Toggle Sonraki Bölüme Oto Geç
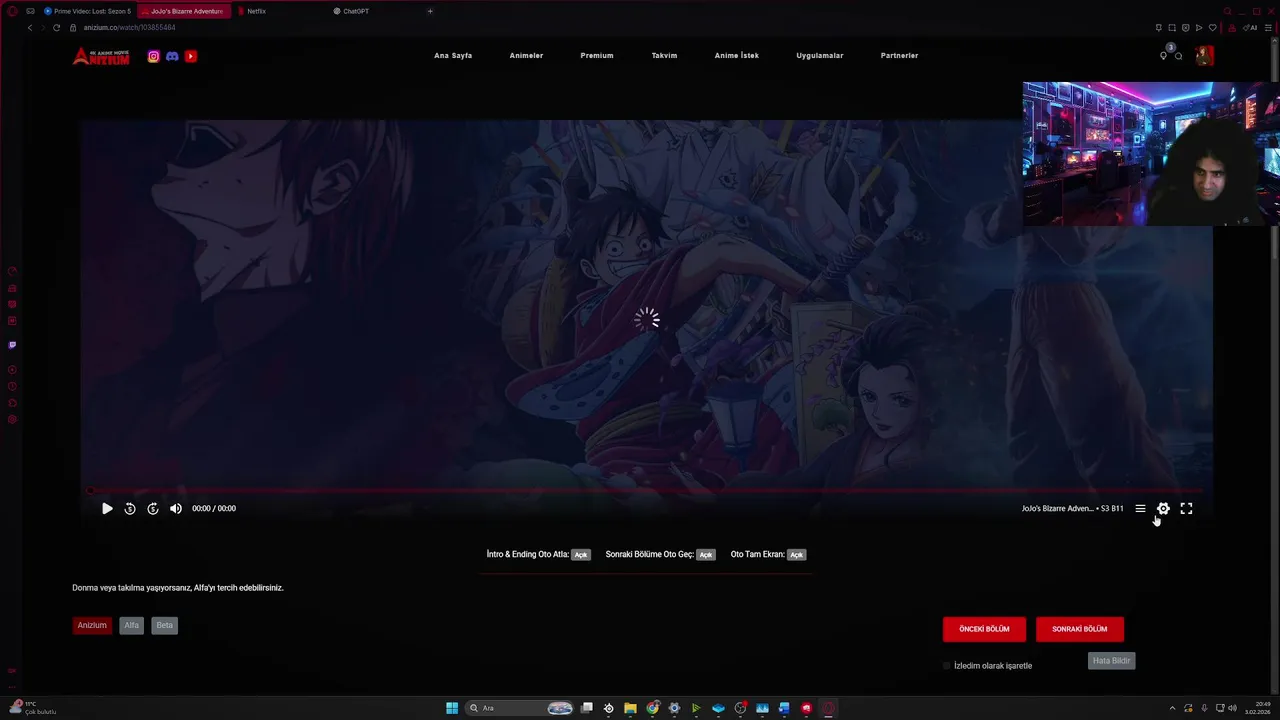The width and height of the screenshot is (1280, 720). coord(706,554)
